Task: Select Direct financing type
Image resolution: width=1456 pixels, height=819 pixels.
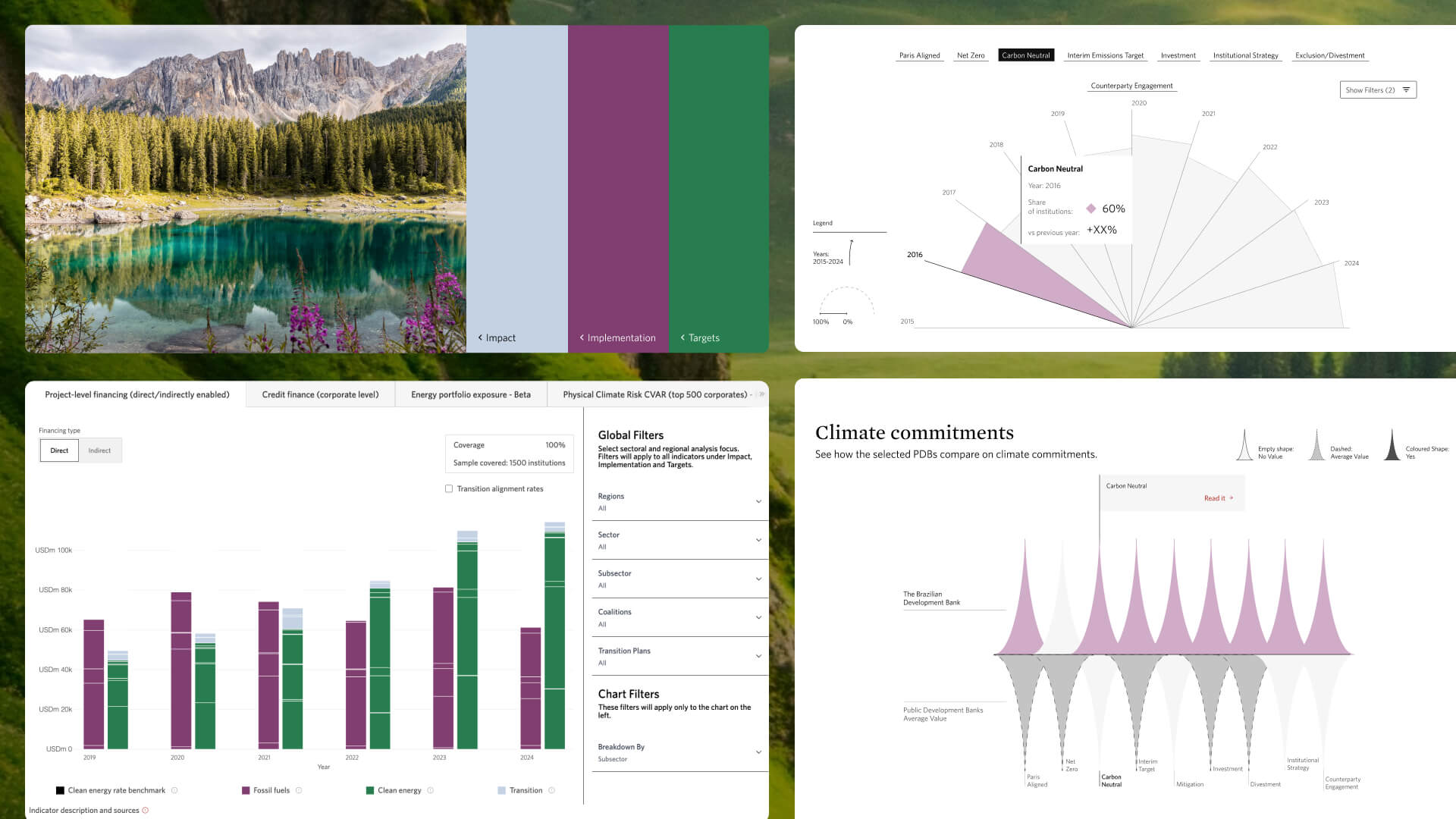Action: point(59,450)
